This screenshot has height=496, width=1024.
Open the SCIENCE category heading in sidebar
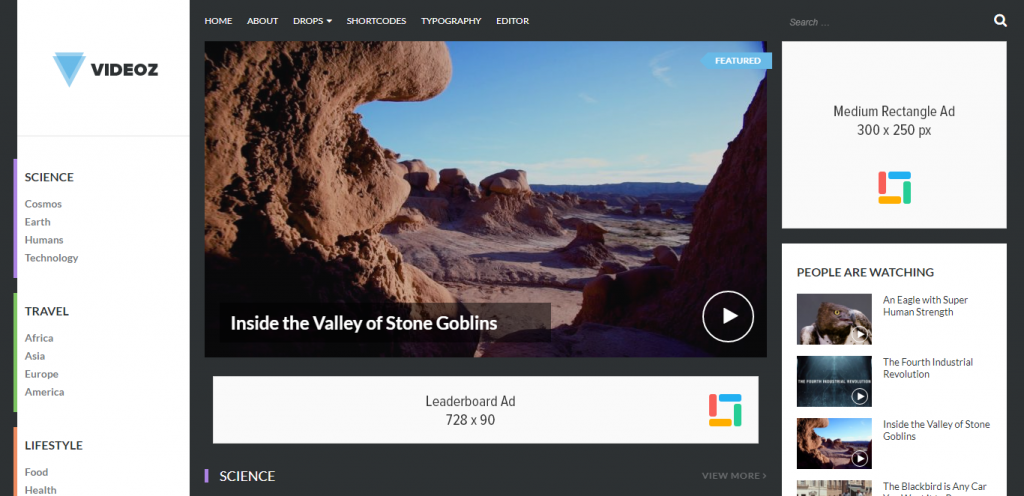click(x=49, y=177)
